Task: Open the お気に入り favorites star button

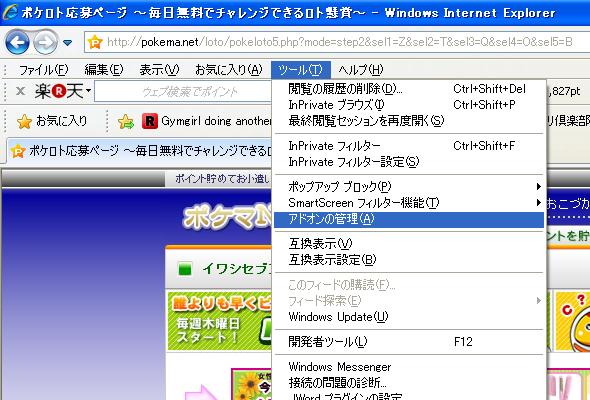Action: point(52,121)
